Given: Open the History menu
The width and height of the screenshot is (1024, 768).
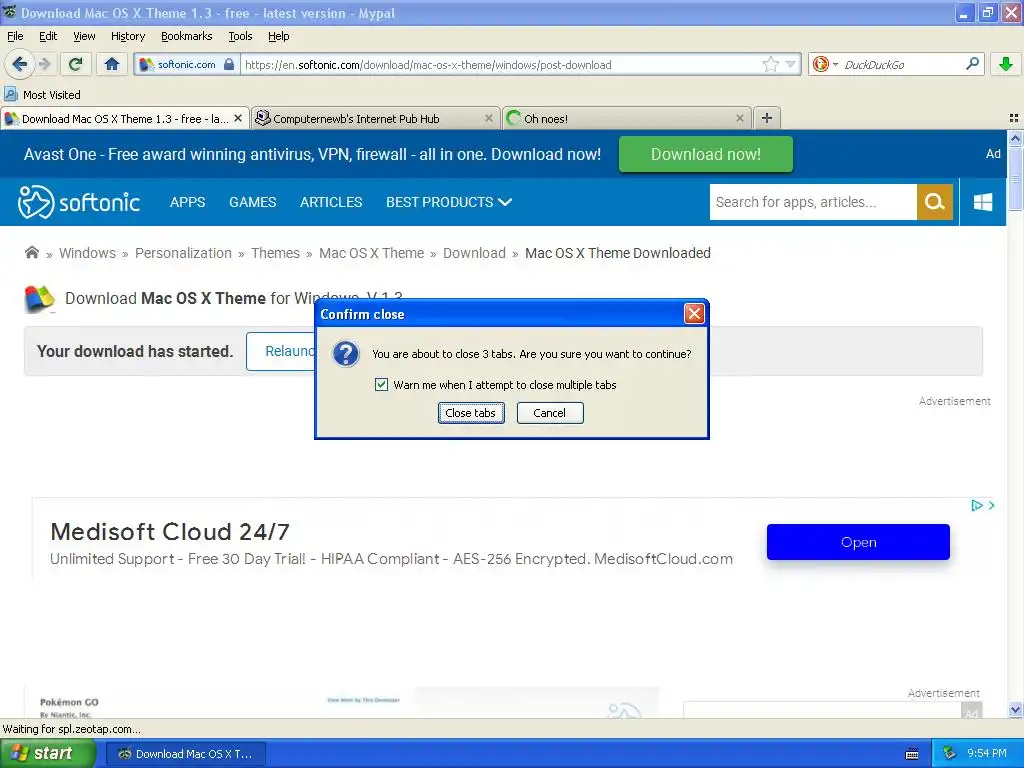Looking at the screenshot, I should point(128,36).
